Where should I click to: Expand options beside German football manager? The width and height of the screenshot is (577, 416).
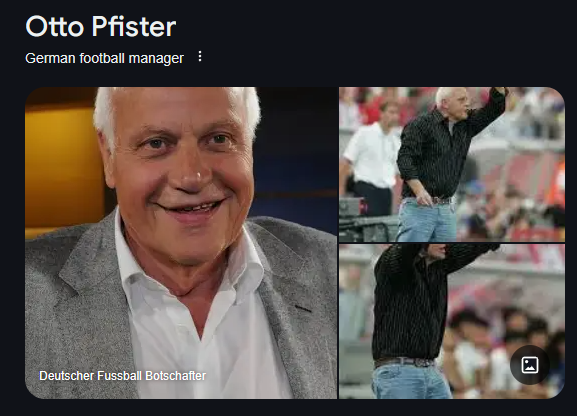click(199, 56)
